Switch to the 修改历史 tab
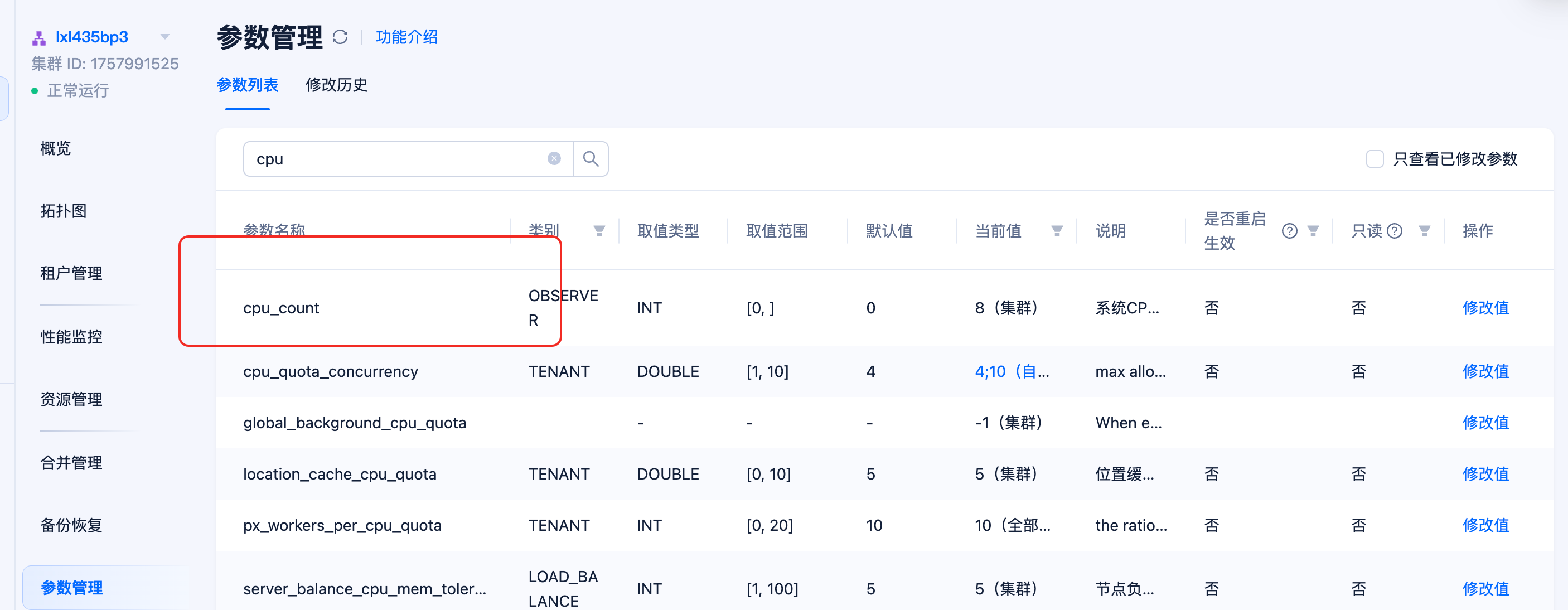Image resolution: width=1568 pixels, height=610 pixels. pos(337,85)
